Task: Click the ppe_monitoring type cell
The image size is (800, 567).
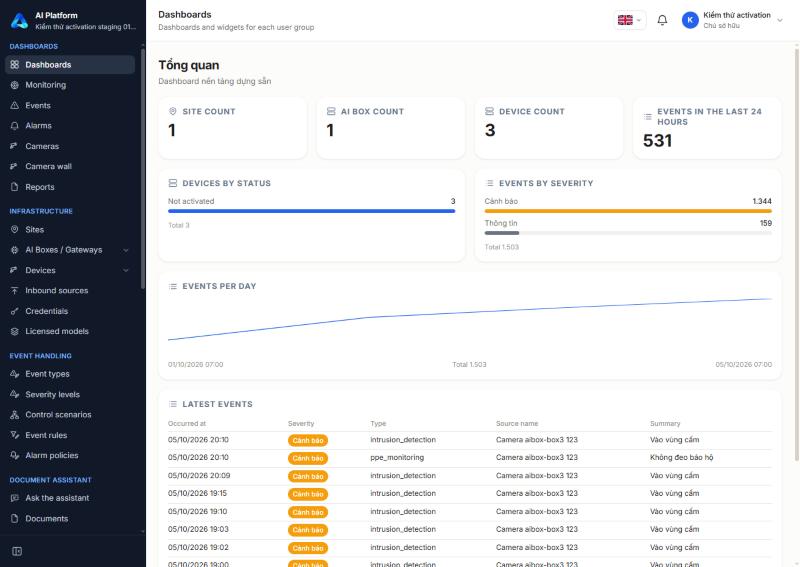Action: [x=397, y=458]
